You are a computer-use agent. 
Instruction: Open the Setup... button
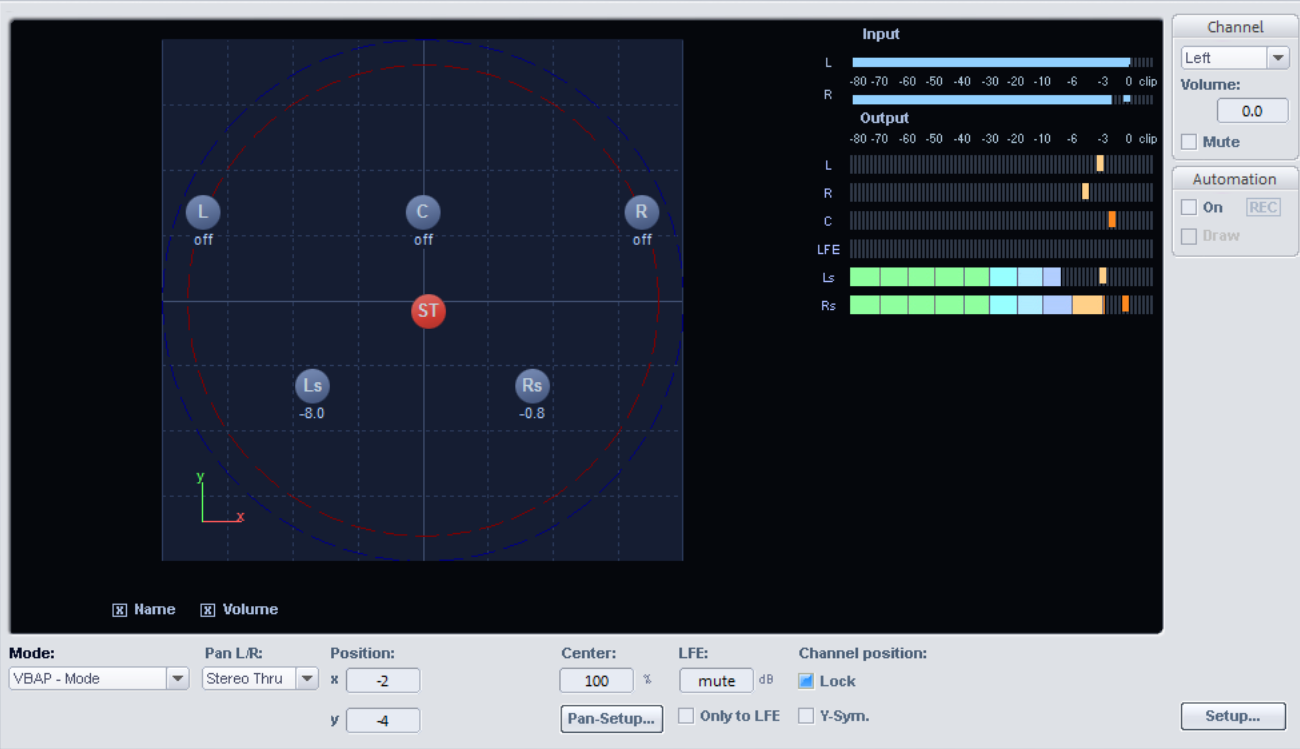1232,716
